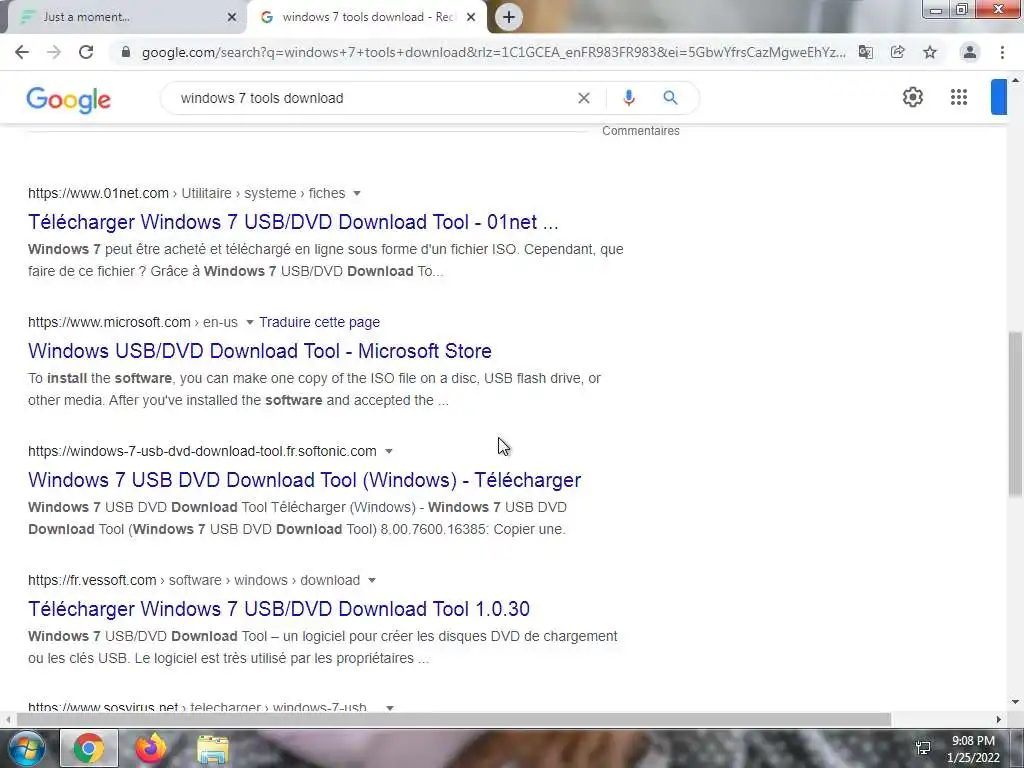Click the https://fr.vessoft.com breadcrumb
Image resolution: width=1024 pixels, height=768 pixels.
coord(194,580)
